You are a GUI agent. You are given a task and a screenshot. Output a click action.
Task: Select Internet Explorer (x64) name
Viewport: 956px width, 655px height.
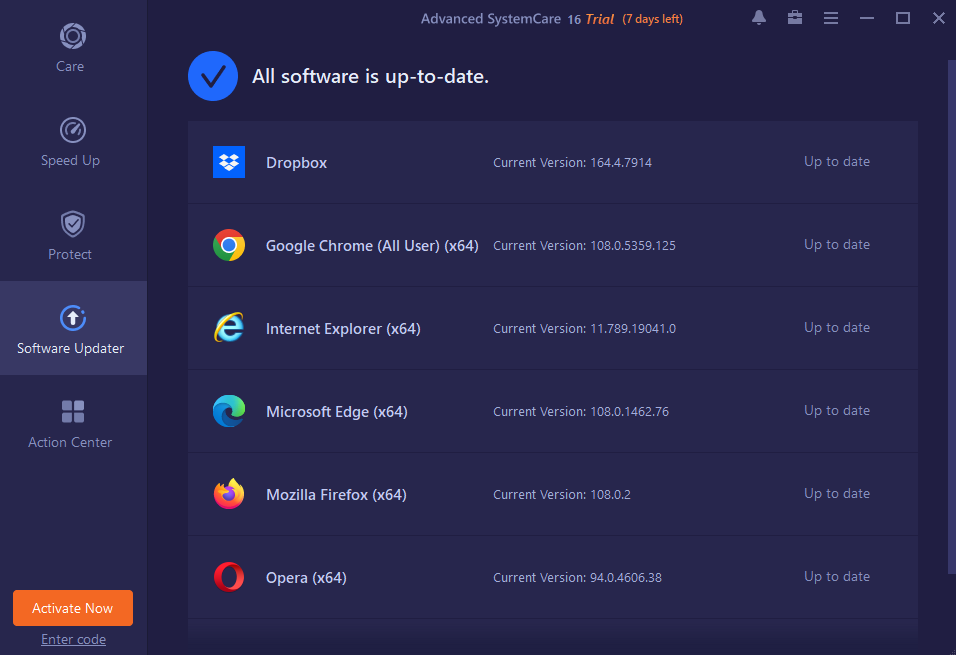pos(343,329)
